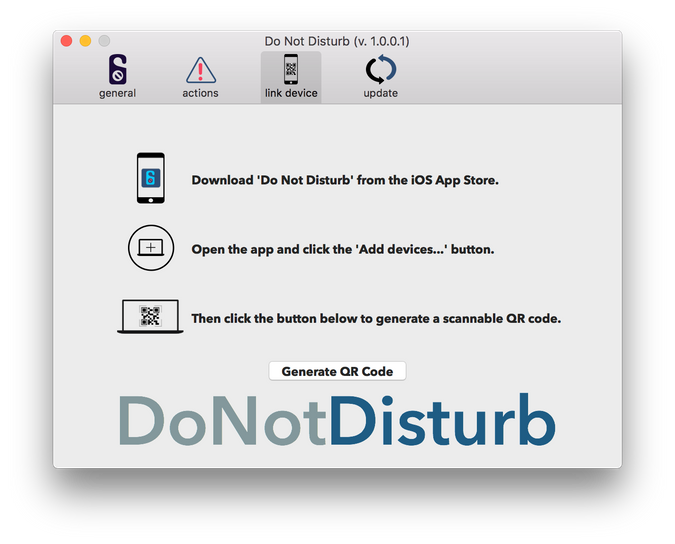Switch to the 'general' tab label
Viewport: 675px width, 544px height.
tap(117, 94)
